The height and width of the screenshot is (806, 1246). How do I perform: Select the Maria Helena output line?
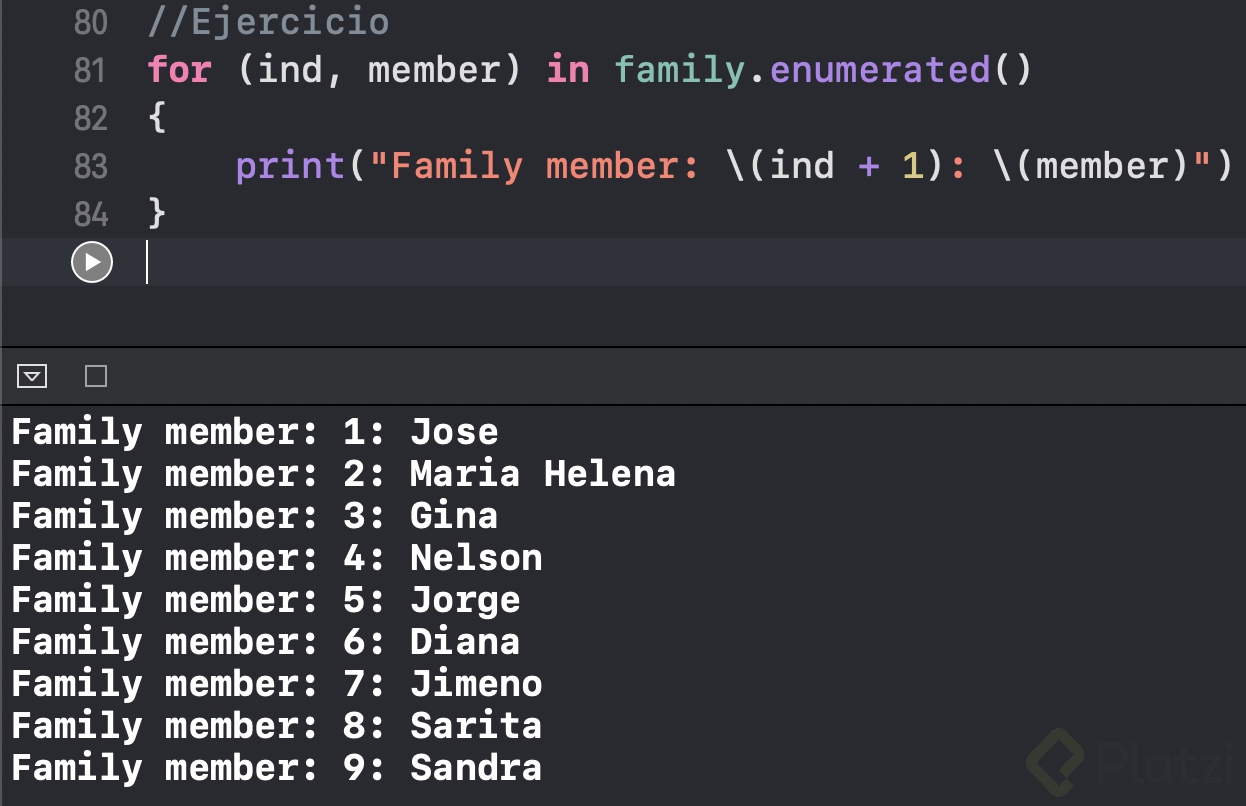[343, 474]
